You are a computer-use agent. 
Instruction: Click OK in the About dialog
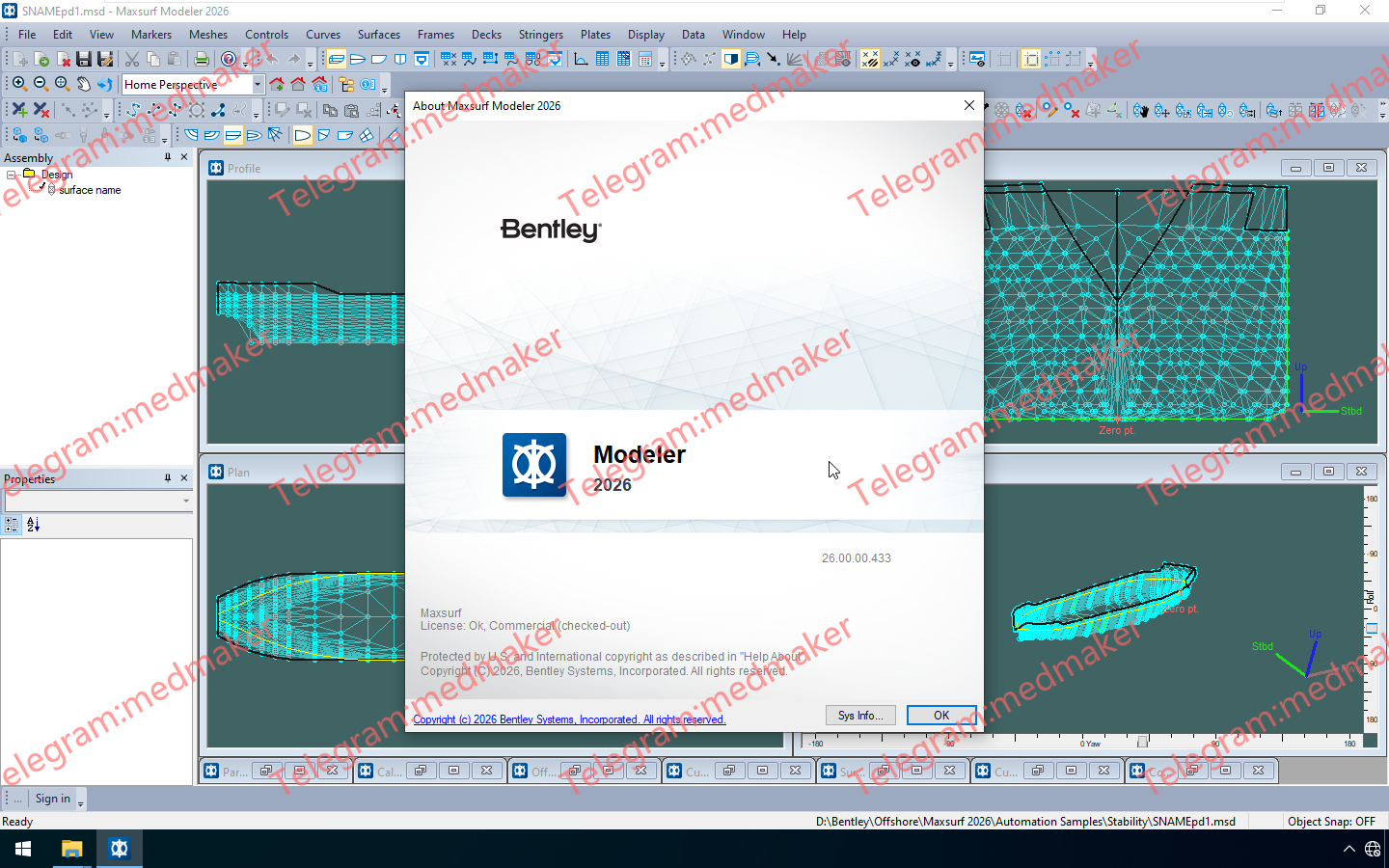941,716
